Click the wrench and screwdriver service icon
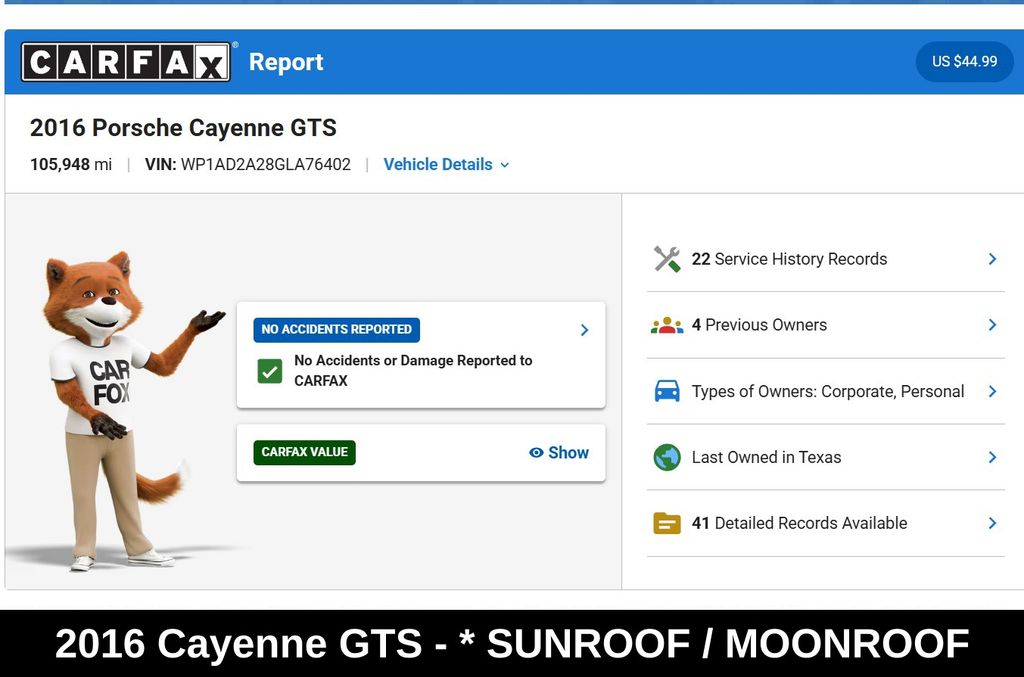This screenshot has width=1024, height=677. [x=667, y=259]
